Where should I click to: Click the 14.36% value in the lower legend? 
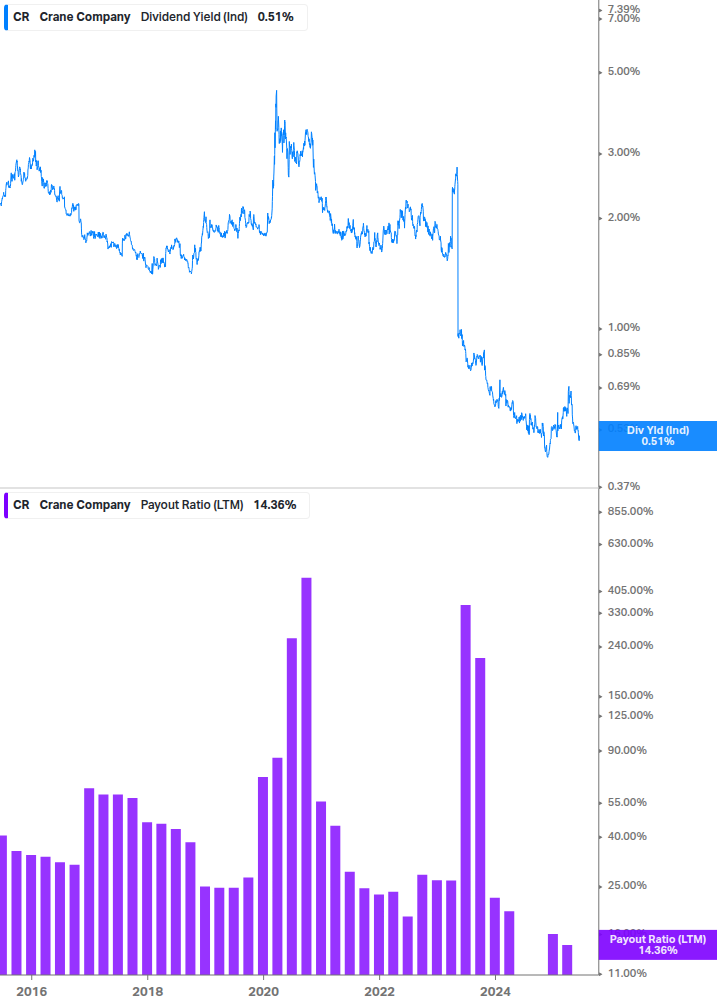coord(275,505)
